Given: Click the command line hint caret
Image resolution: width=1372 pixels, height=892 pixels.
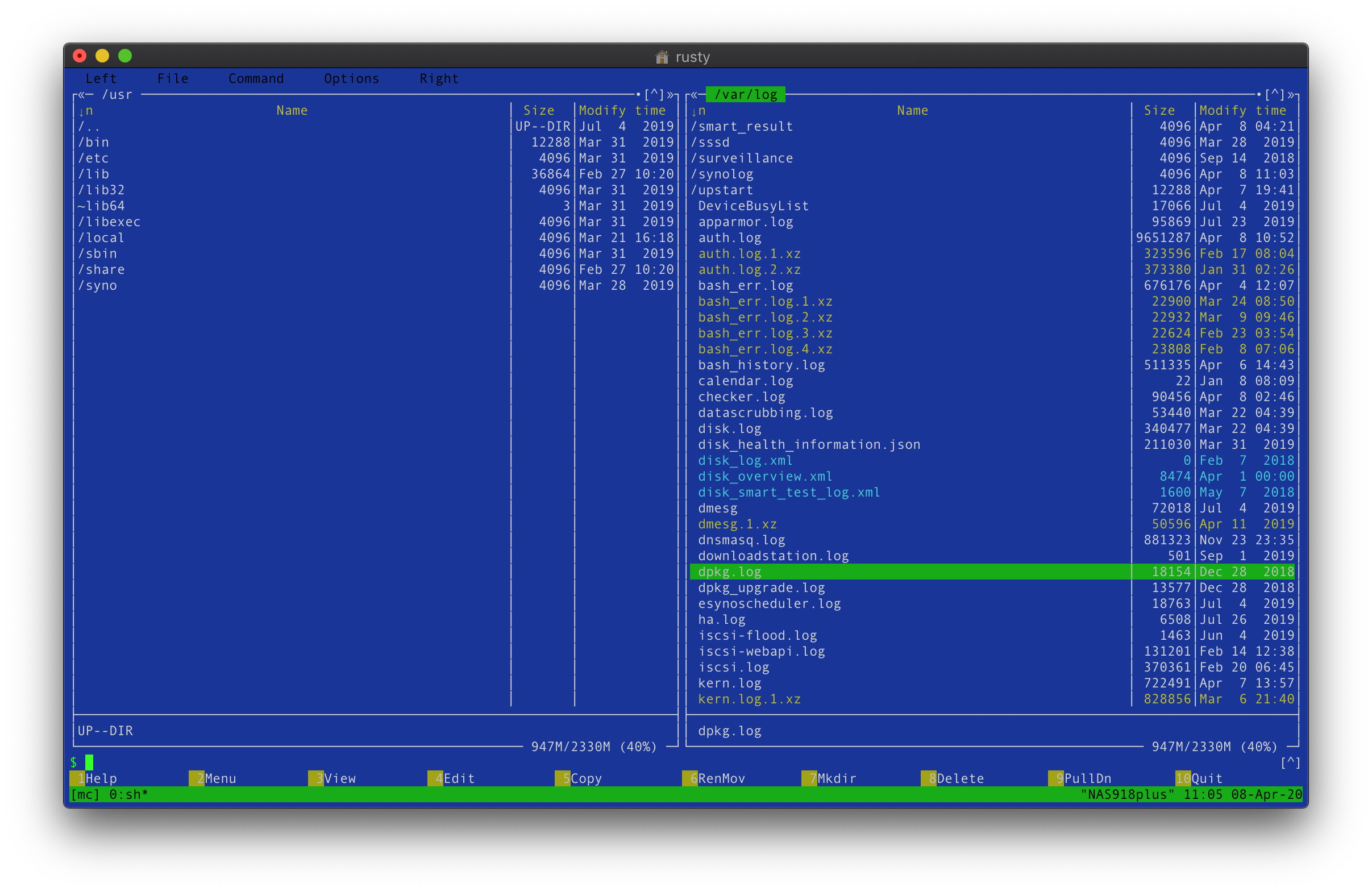Looking at the screenshot, I should pyautogui.click(x=1290, y=763).
